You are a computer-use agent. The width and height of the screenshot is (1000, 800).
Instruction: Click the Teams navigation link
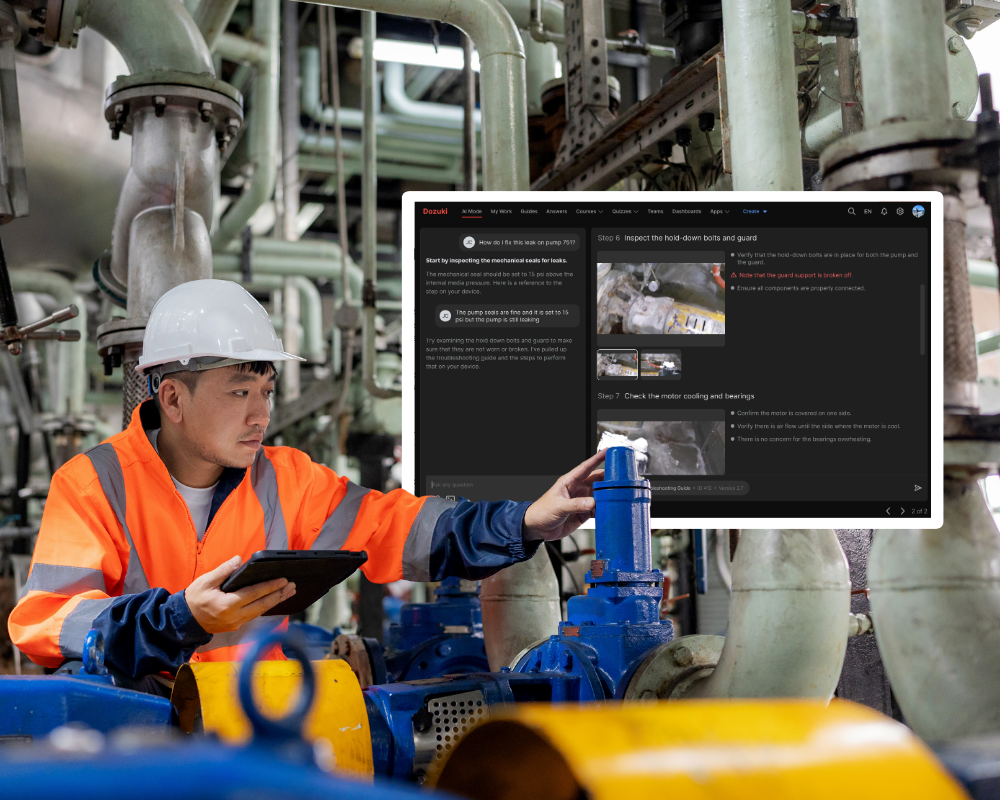[653, 211]
